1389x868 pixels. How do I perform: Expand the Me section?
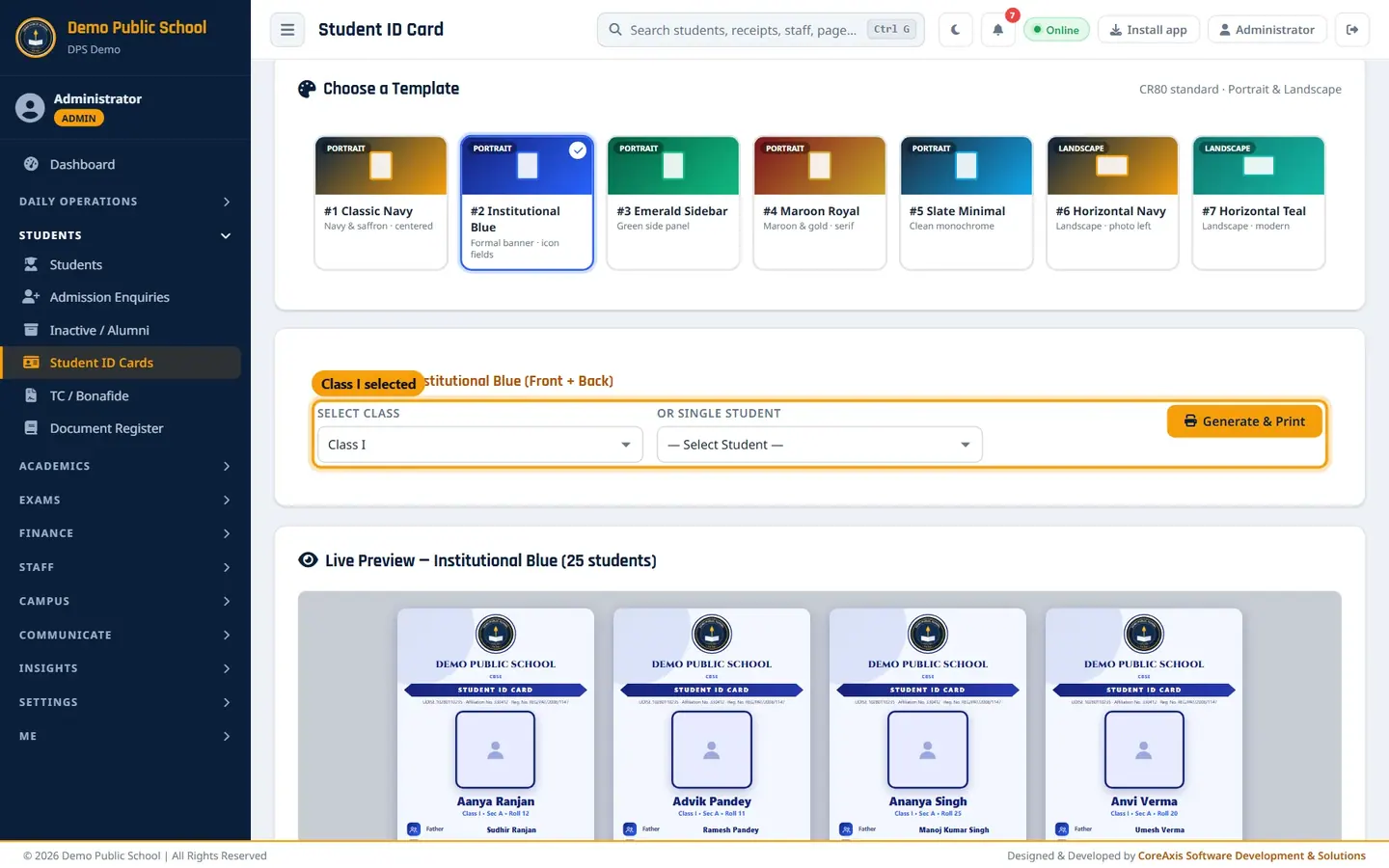click(125, 736)
